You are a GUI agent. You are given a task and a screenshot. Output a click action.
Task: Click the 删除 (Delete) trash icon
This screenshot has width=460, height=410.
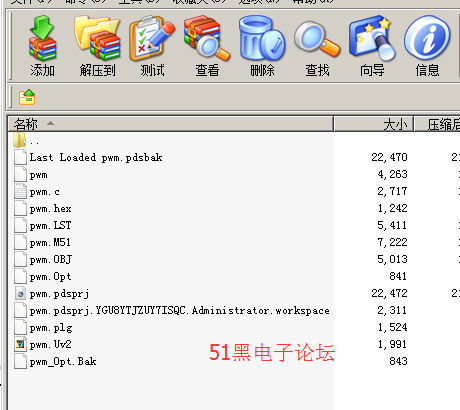[x=262, y=46]
